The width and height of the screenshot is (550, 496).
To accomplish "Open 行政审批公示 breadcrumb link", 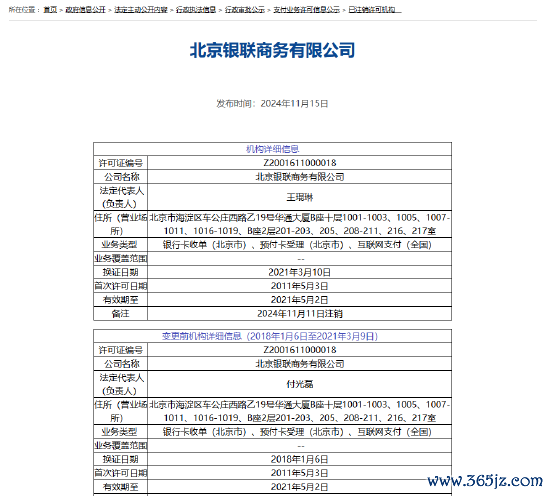I will (245, 10).
